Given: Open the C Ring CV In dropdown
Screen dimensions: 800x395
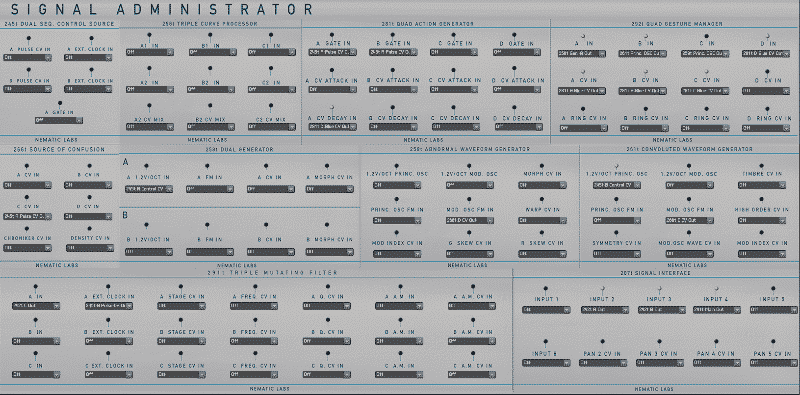Looking at the screenshot, I should (705, 128).
